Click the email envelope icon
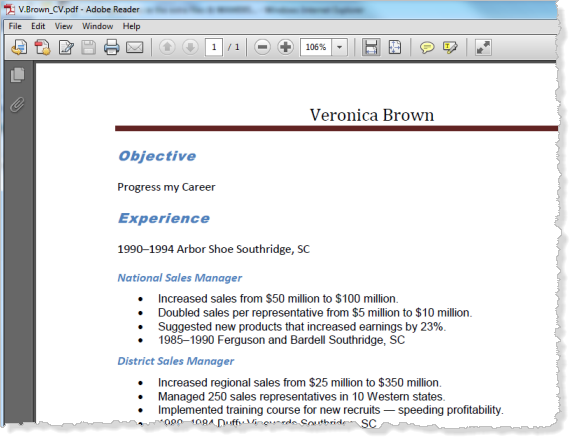This screenshot has width=574, height=441. tap(135, 47)
